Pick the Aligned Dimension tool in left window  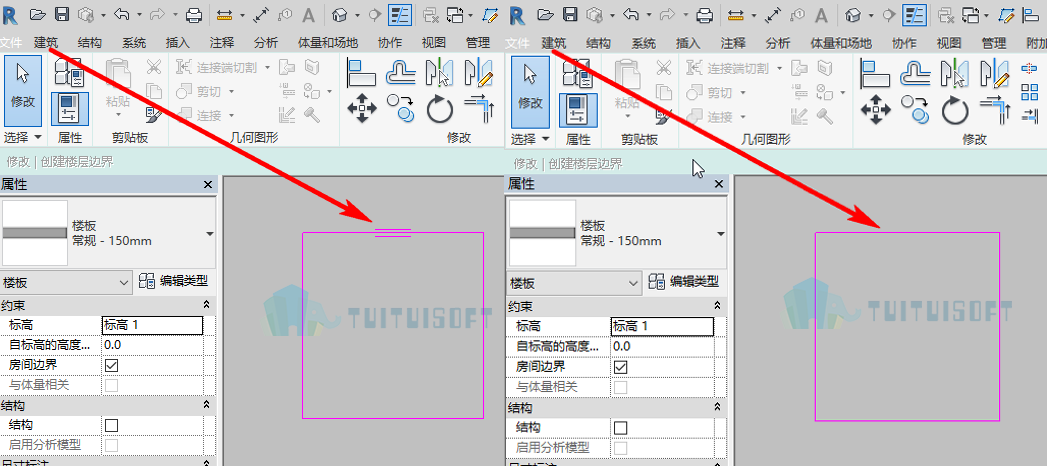point(262,14)
